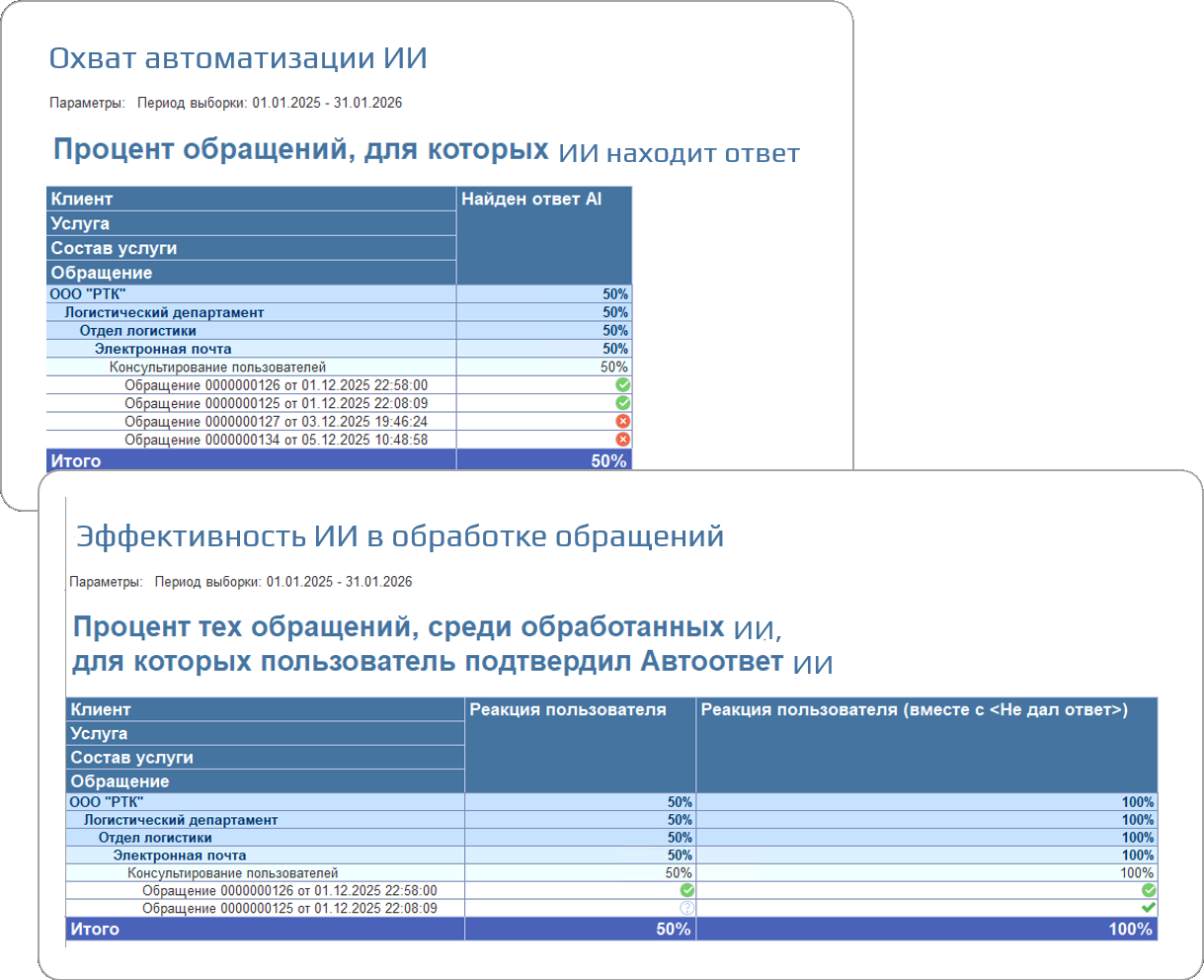Select Консультирование пользователей row in the coverage report
The width and height of the screenshot is (1204, 980).
pyautogui.click(x=339, y=367)
